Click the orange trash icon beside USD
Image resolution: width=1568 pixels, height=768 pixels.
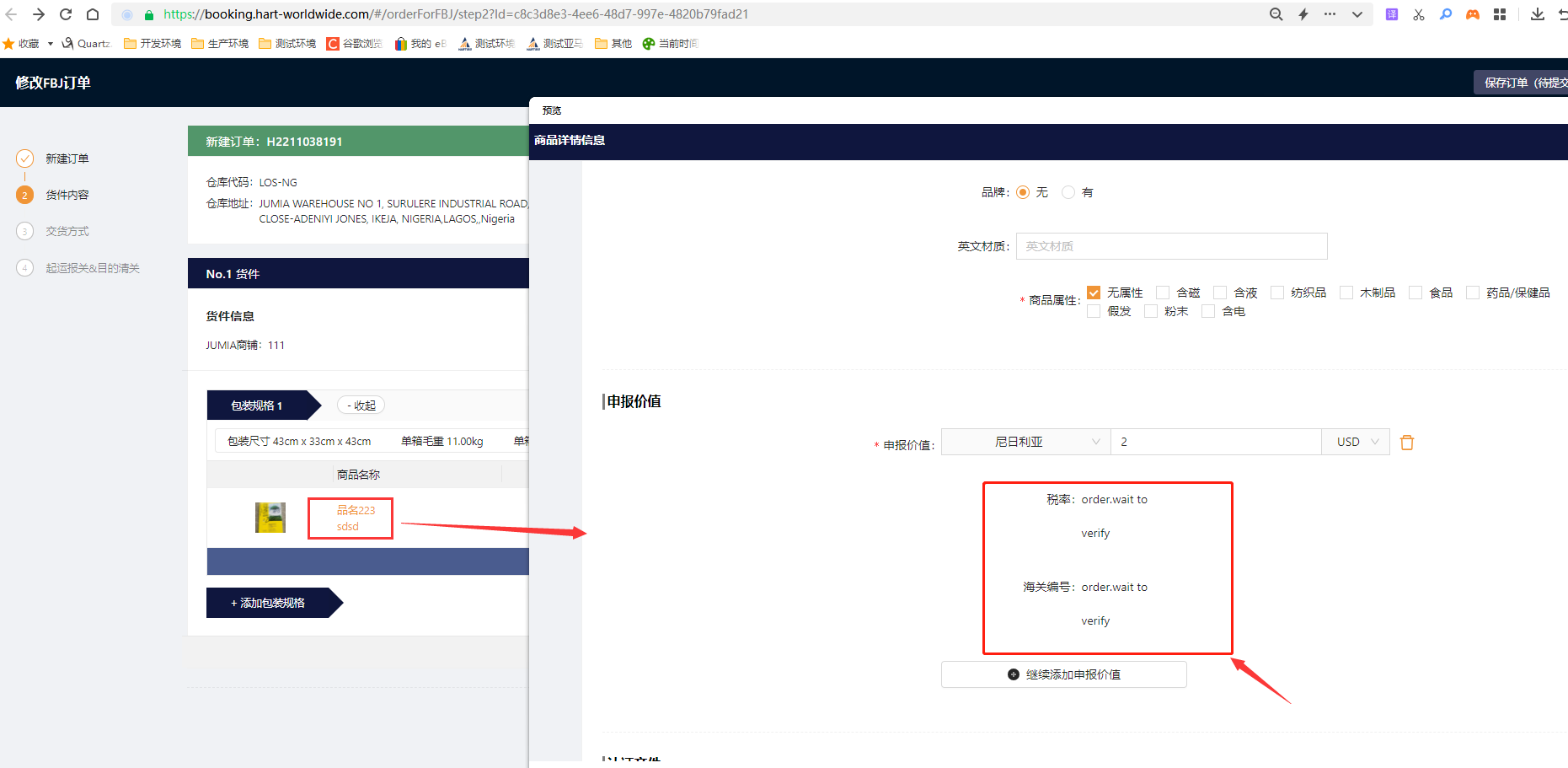(1406, 443)
